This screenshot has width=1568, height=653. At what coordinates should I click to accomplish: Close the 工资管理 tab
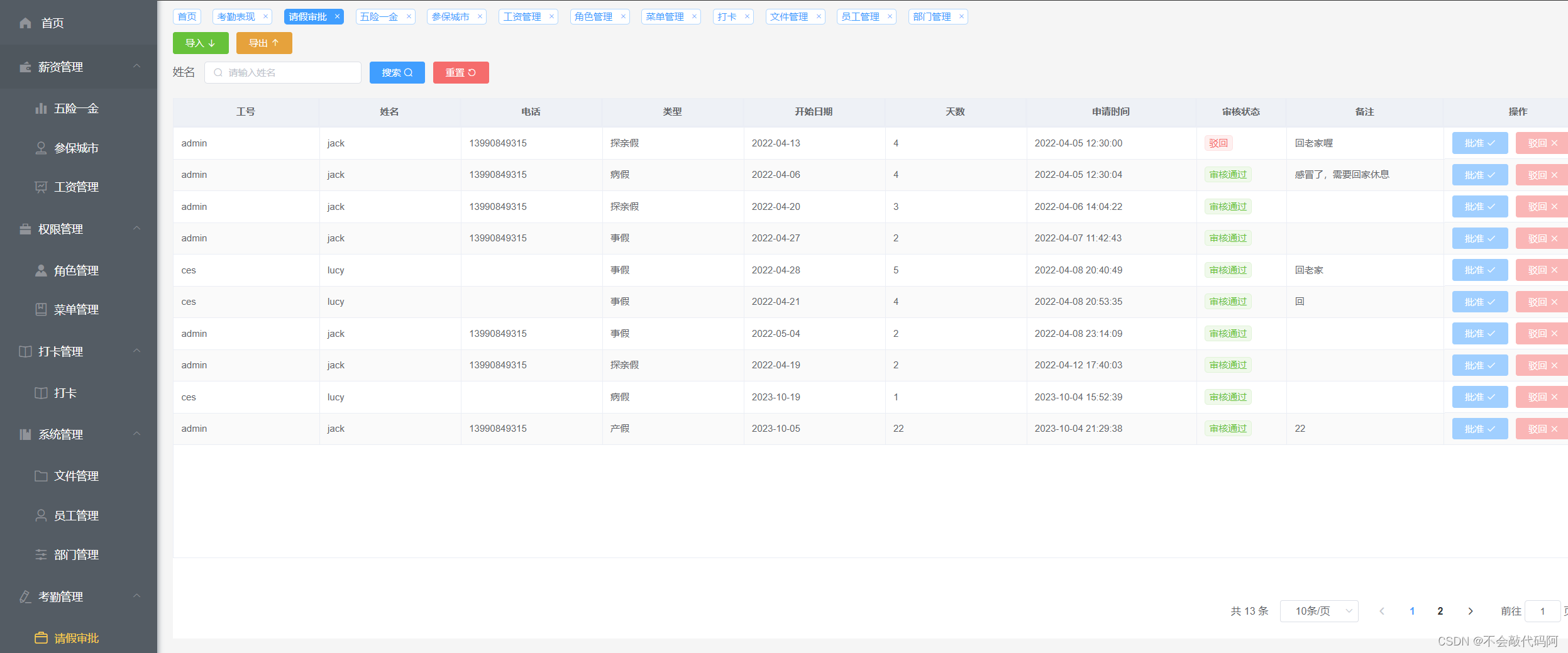(x=551, y=17)
